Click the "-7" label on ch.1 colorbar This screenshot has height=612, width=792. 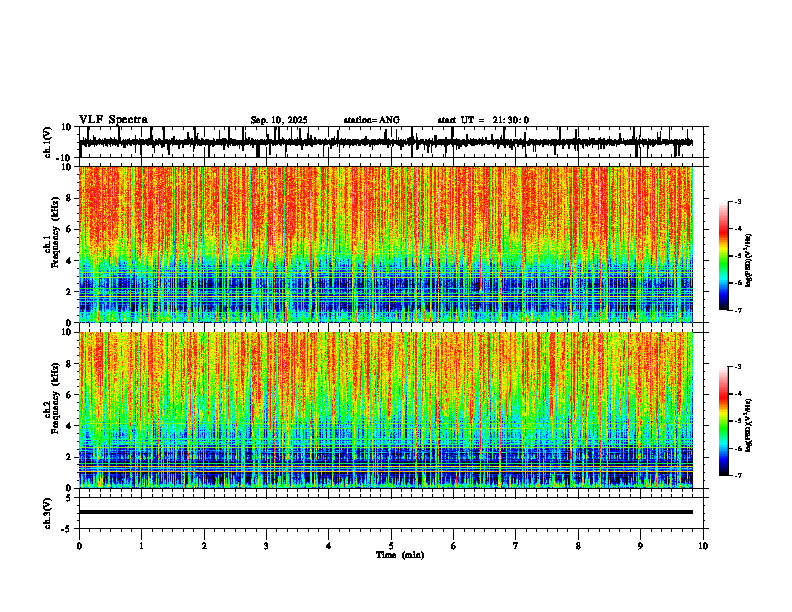[737, 310]
